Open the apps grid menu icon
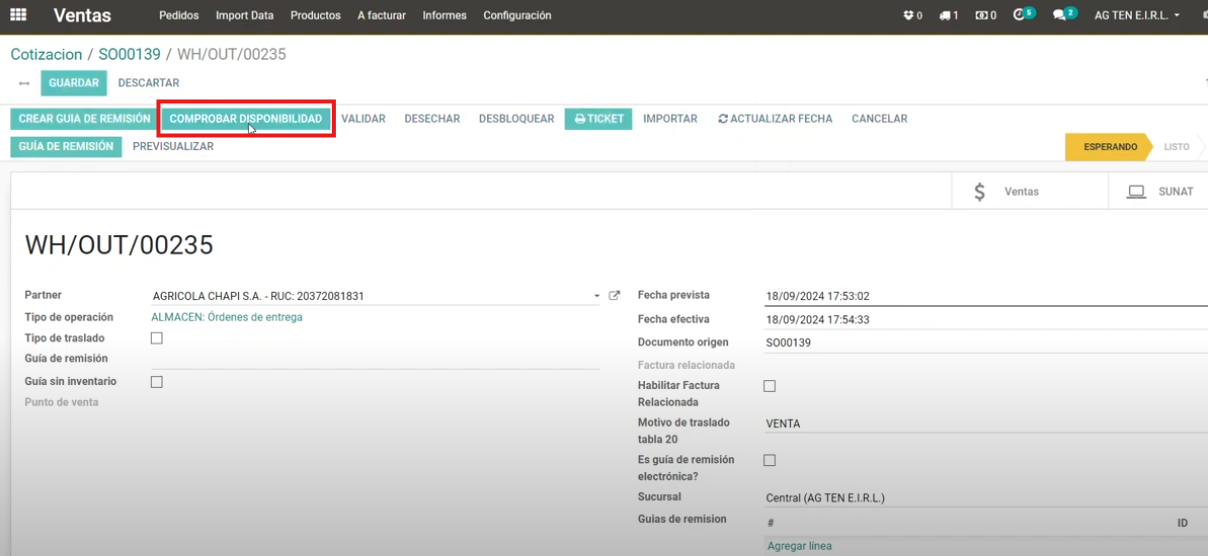 click(19, 15)
